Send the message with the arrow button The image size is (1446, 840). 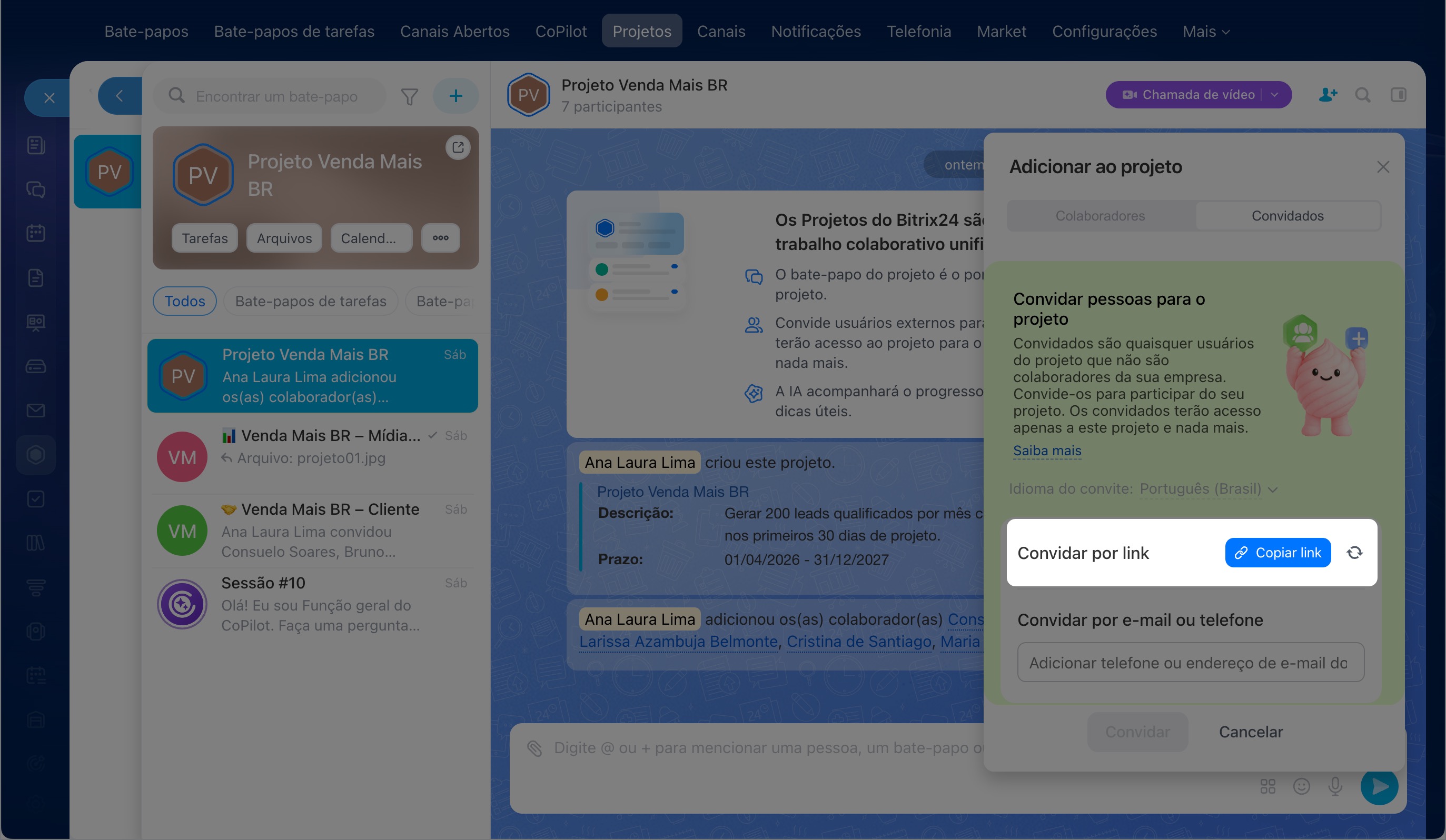click(x=1380, y=786)
